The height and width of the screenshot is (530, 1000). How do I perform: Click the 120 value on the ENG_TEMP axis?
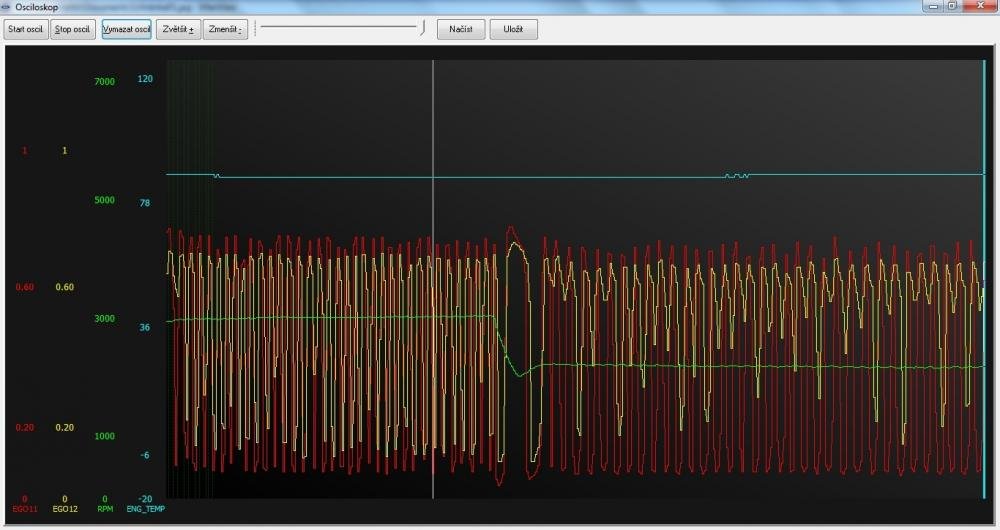[x=145, y=79]
